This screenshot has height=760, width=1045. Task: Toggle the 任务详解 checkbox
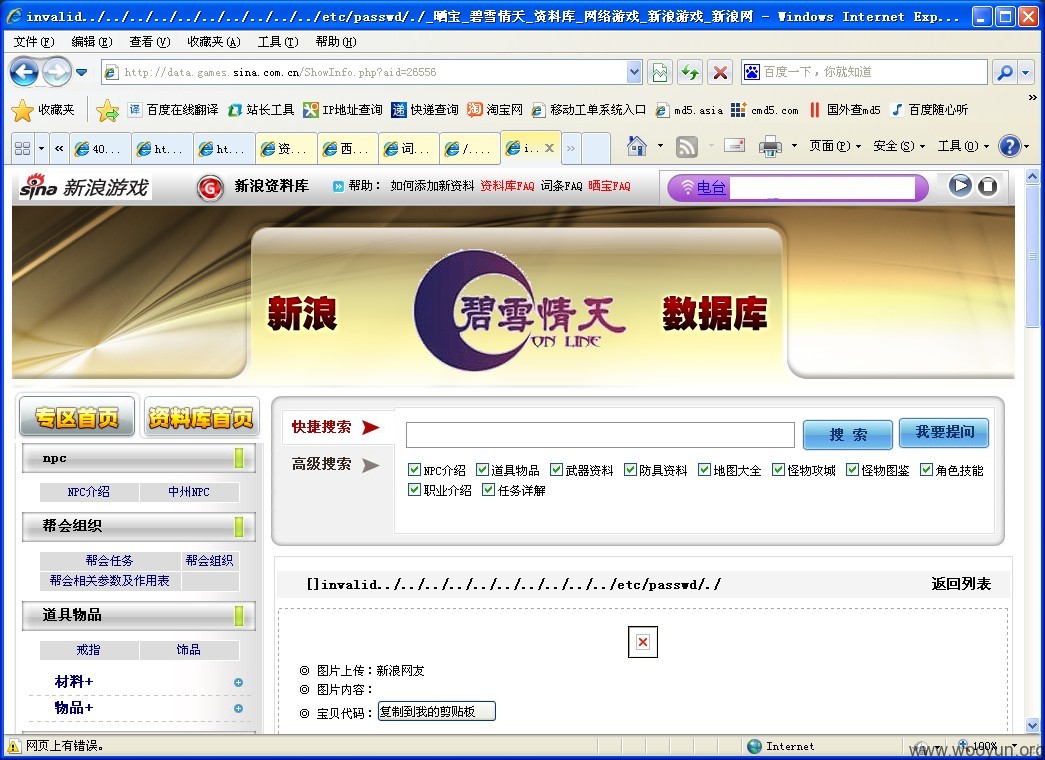click(x=489, y=490)
